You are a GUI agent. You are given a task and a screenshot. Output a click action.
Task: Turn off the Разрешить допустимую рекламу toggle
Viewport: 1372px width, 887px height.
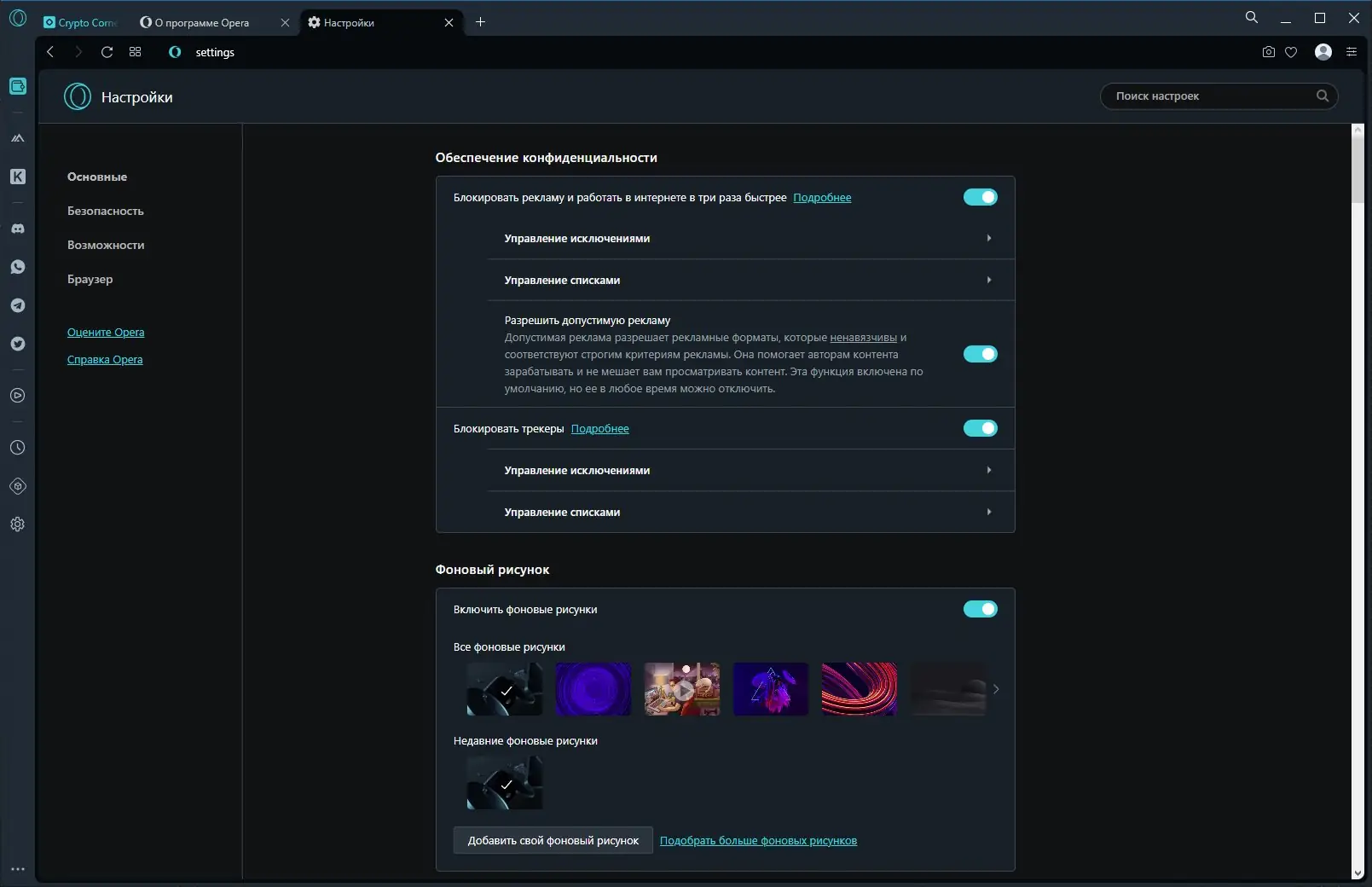click(x=981, y=354)
